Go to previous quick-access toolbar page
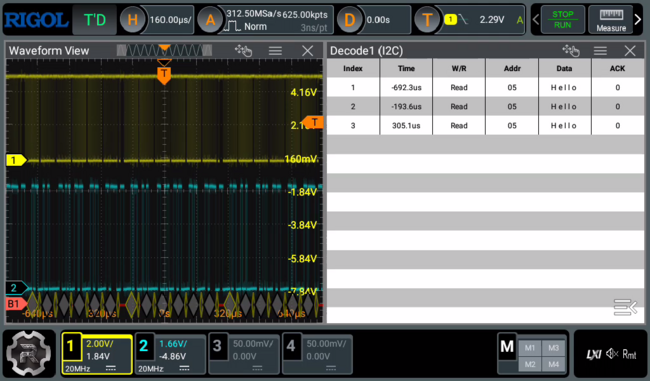The height and width of the screenshot is (381, 650). point(536,19)
